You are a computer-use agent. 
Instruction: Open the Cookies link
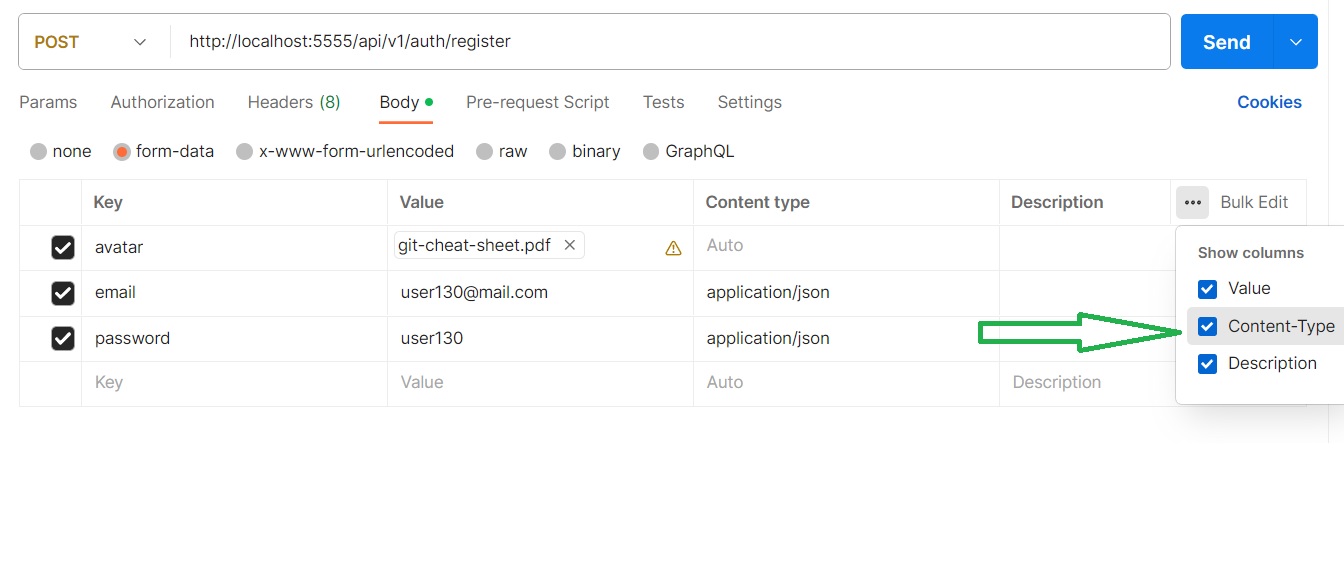tap(1269, 102)
